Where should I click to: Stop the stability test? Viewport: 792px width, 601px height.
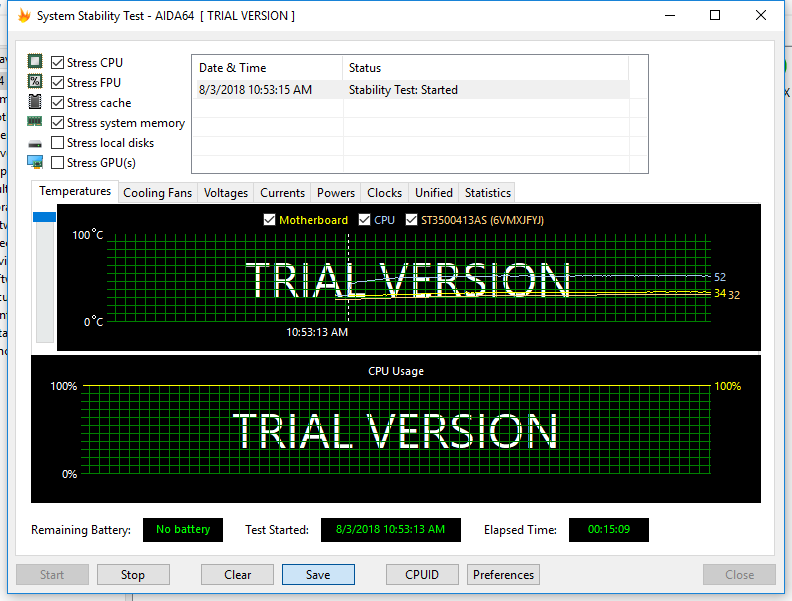click(133, 575)
